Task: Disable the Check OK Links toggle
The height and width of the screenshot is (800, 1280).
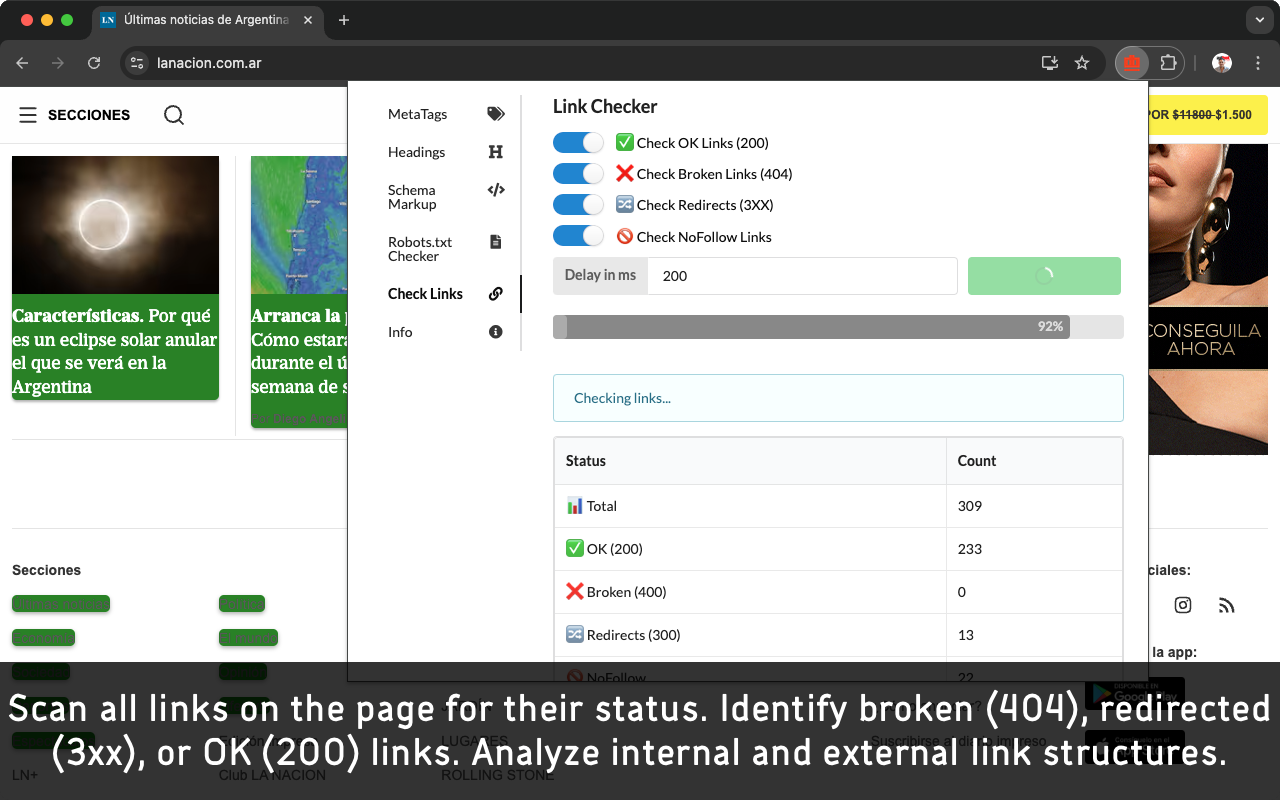Action: coord(578,143)
